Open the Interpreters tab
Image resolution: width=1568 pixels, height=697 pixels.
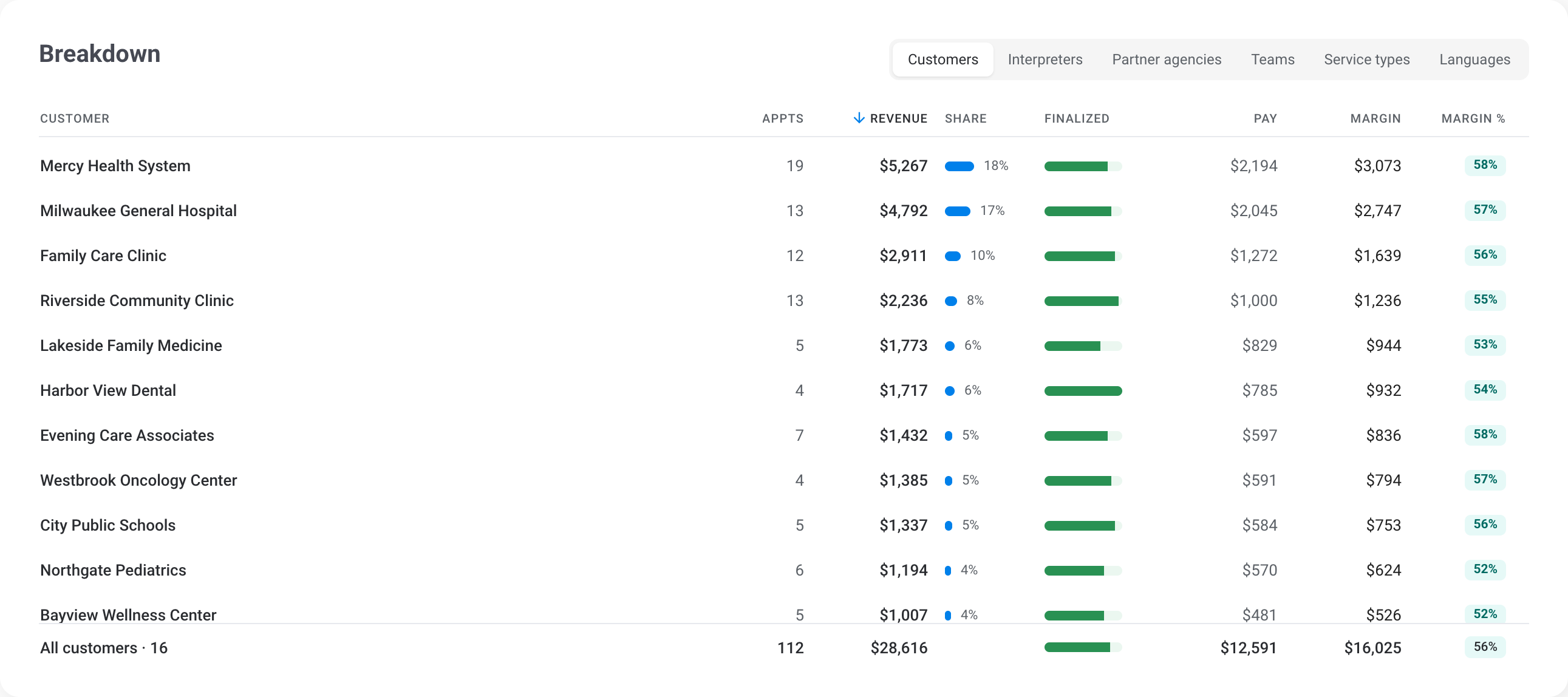click(x=1045, y=59)
